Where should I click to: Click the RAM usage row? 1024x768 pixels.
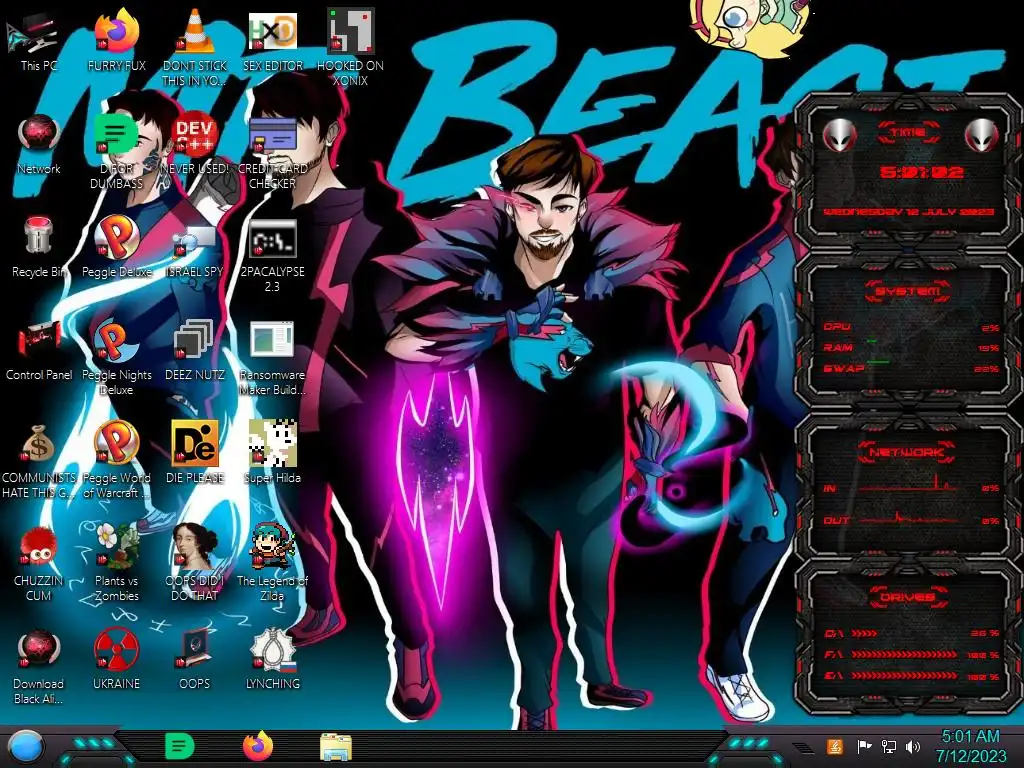pos(912,347)
